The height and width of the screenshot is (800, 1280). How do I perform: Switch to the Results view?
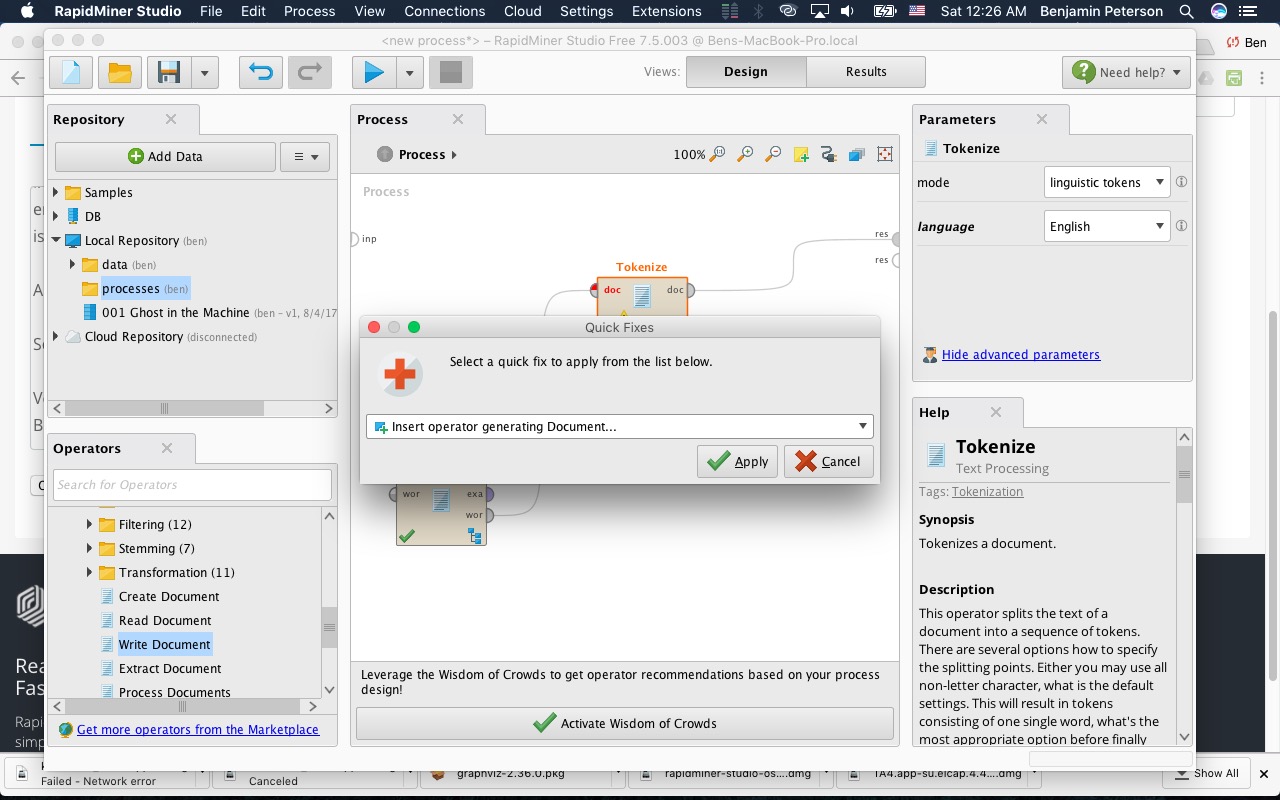click(865, 71)
